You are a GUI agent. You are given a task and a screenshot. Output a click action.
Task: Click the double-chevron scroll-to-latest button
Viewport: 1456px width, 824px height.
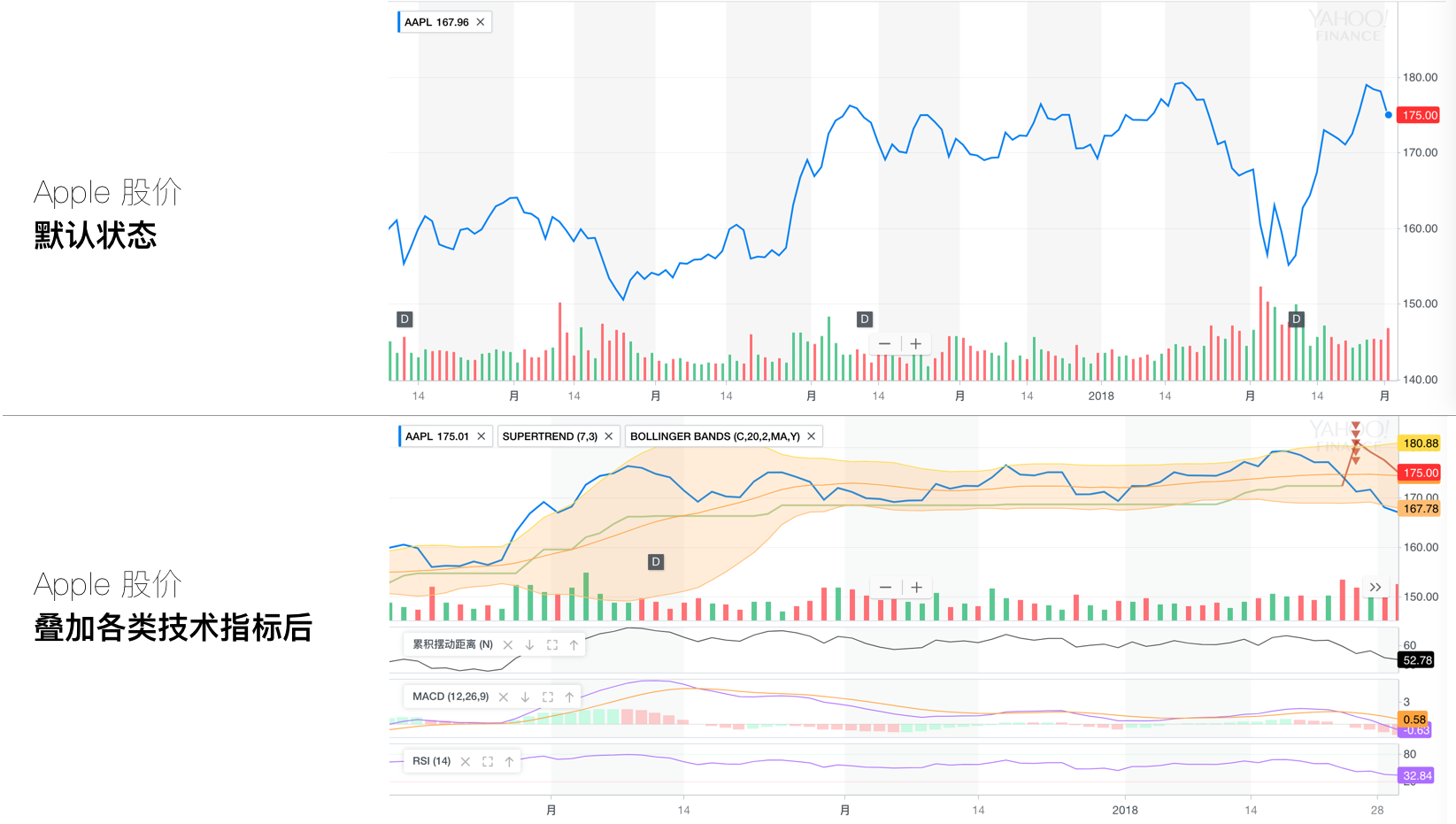tap(1375, 588)
